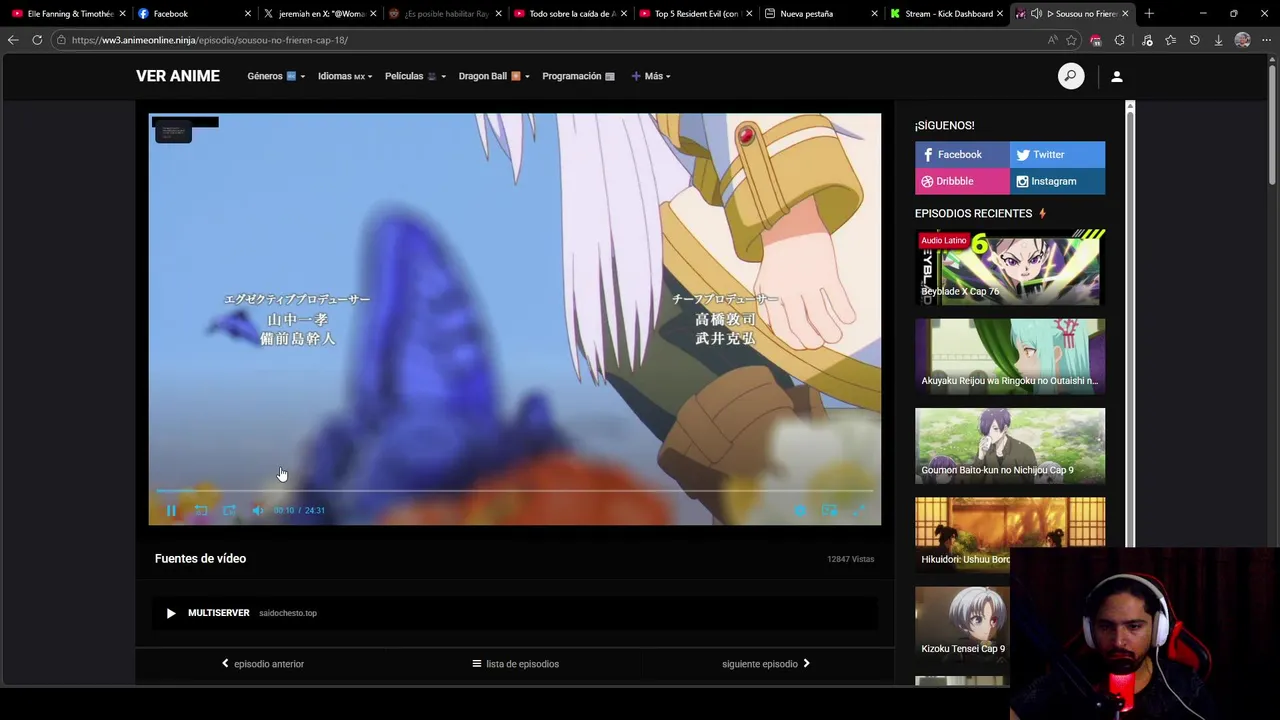This screenshot has width=1280, height=720.
Task: Expand the Idiomas dropdown menu
Action: coord(345,76)
